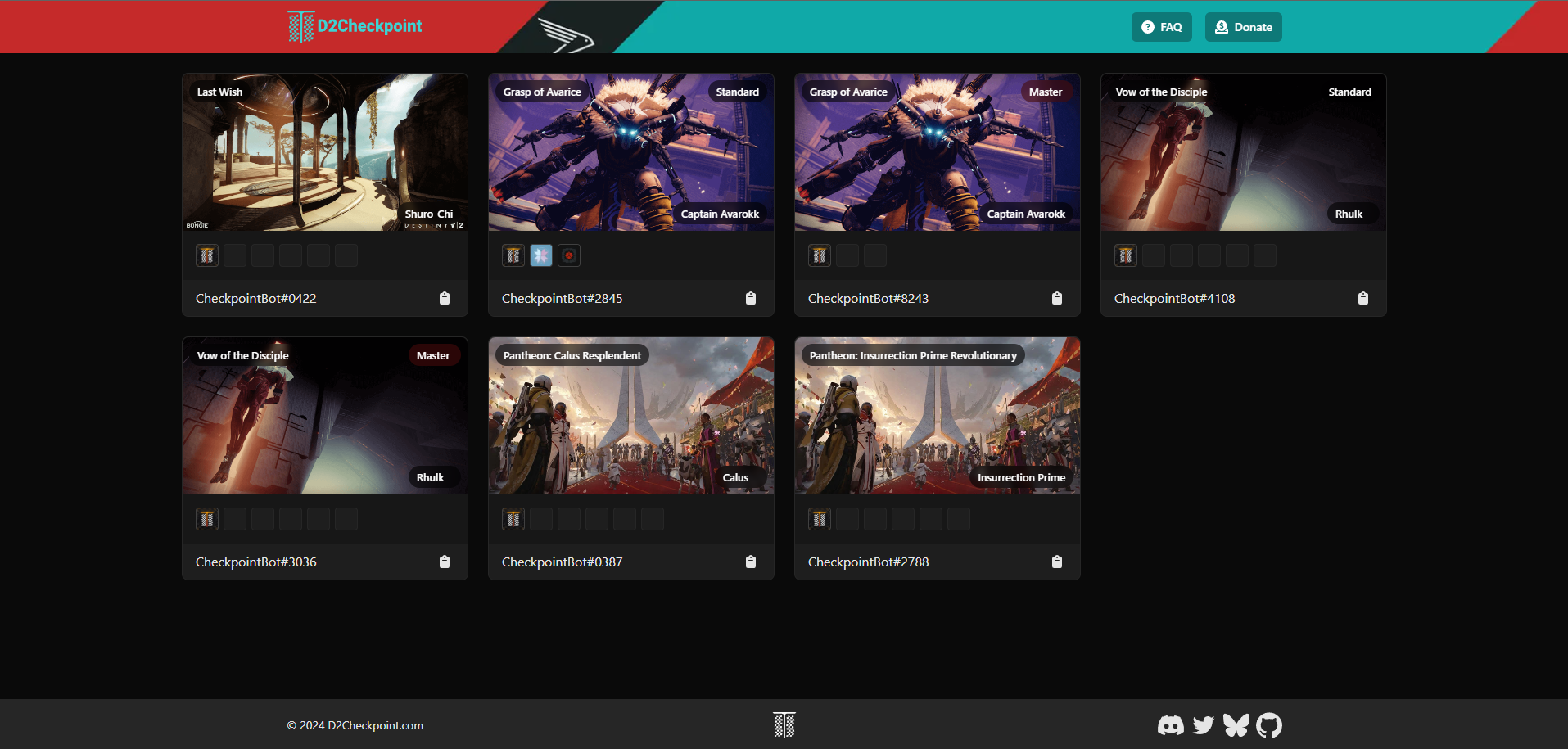
Task: Select bot slot icon on Pantheon: Calus Resplendent card
Action: 513,519
